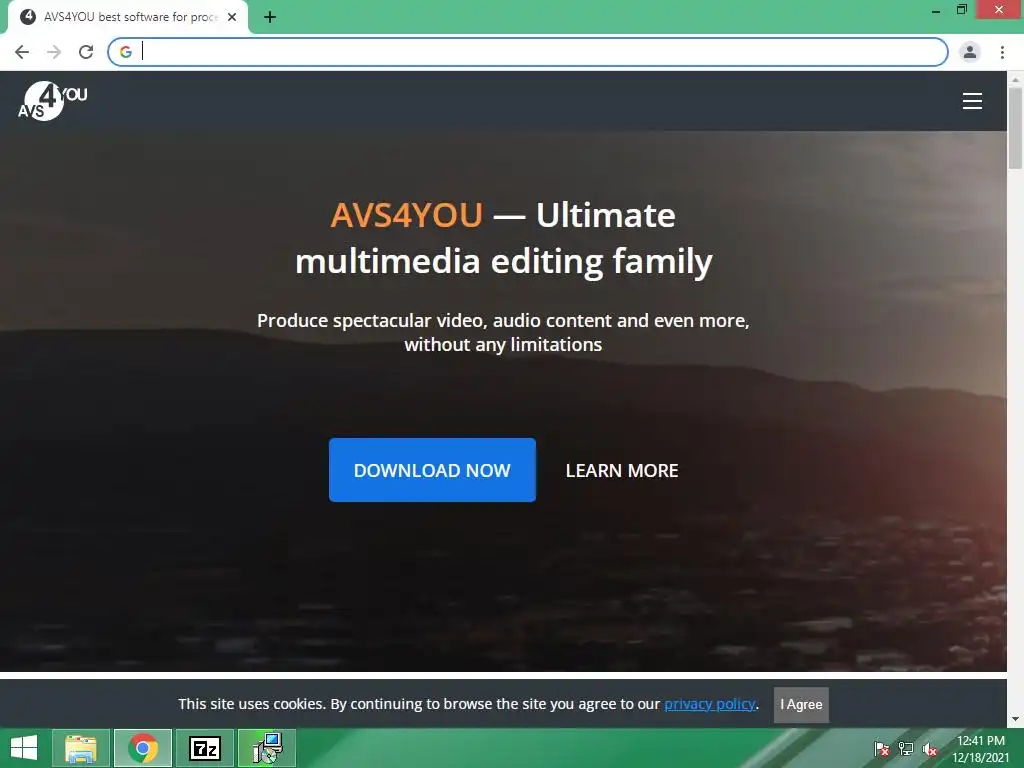Image resolution: width=1024 pixels, height=768 pixels.
Task: Click the network tray icon
Action: [906, 749]
